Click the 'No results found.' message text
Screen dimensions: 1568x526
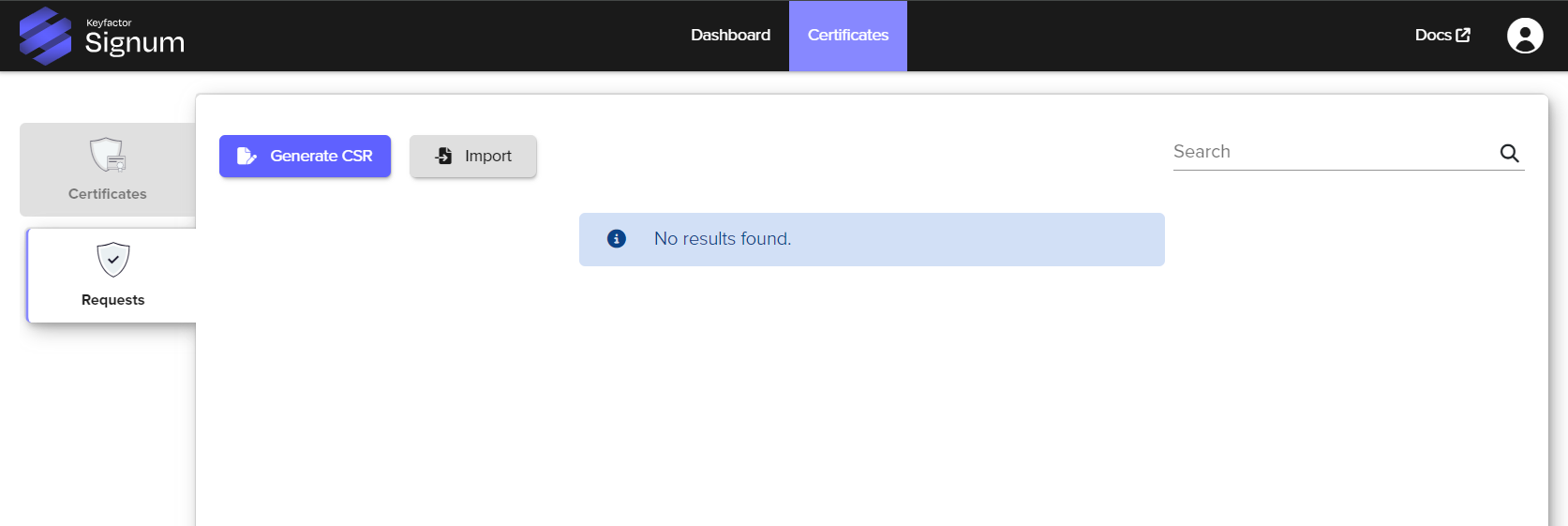click(722, 239)
